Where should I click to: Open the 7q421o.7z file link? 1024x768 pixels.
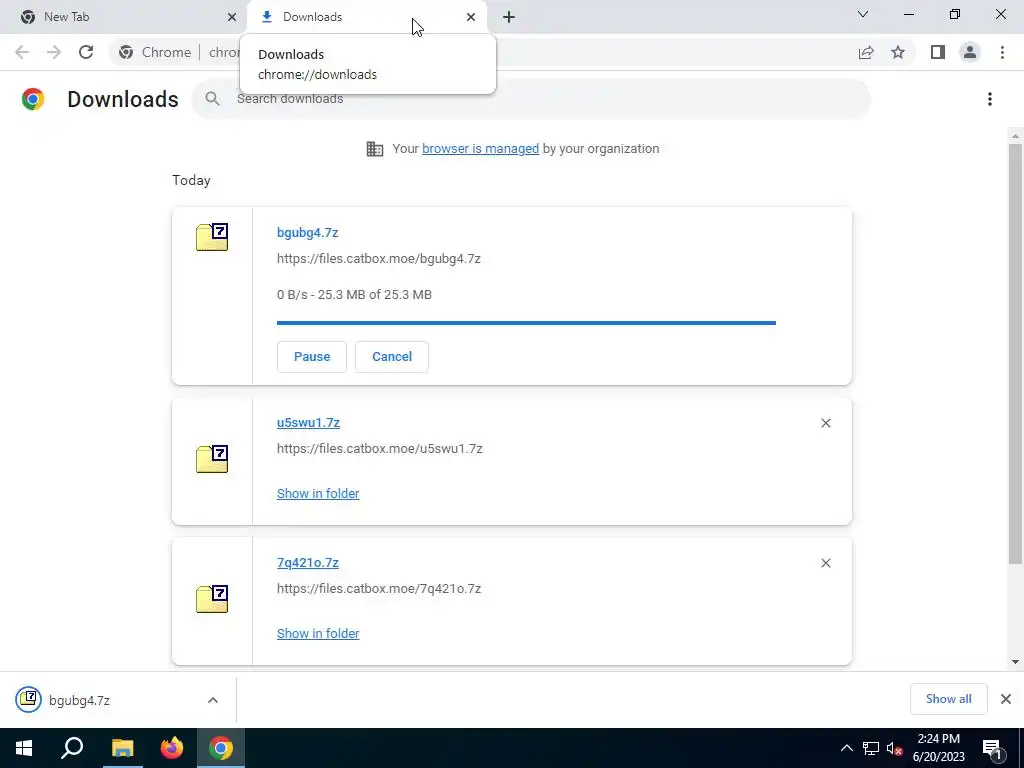coord(308,562)
